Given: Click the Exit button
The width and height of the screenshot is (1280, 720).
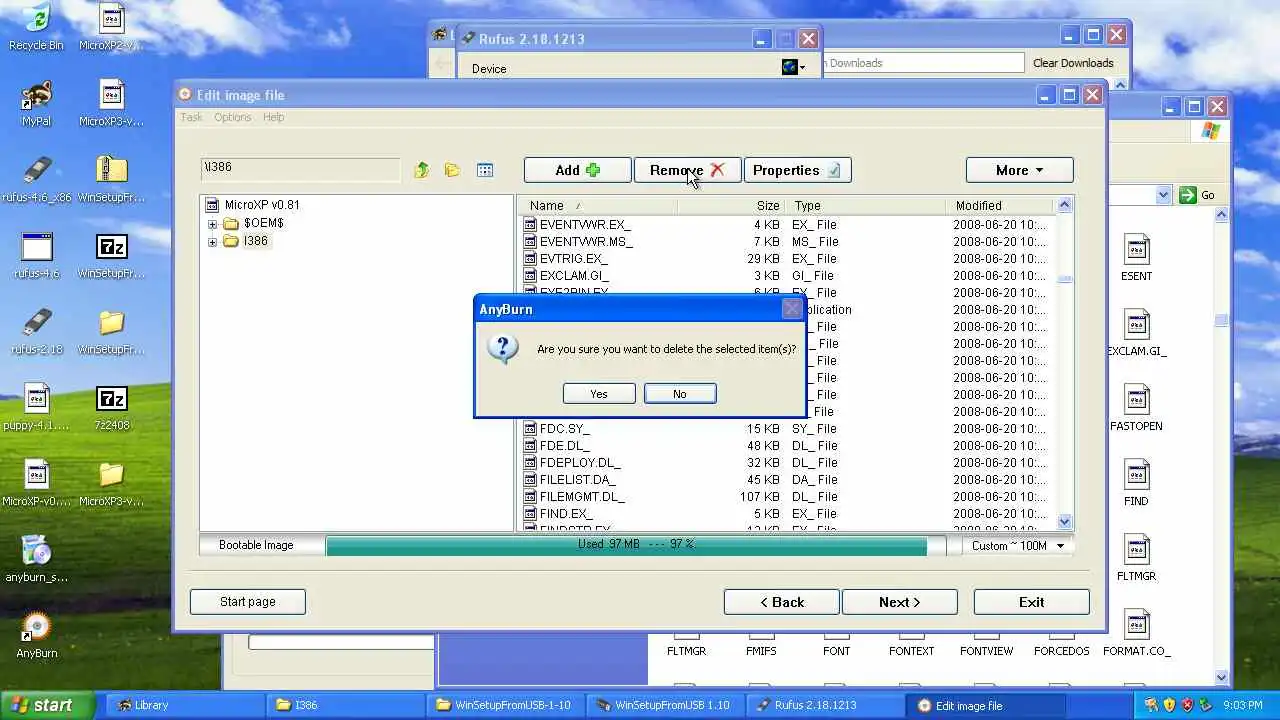Looking at the screenshot, I should pyautogui.click(x=1031, y=602).
